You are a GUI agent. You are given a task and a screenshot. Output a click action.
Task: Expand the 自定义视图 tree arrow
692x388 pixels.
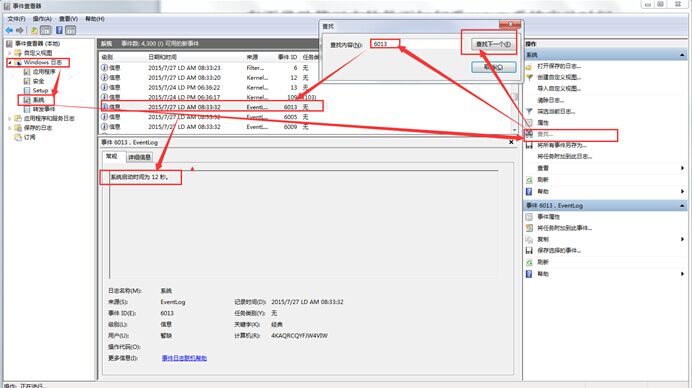point(10,53)
